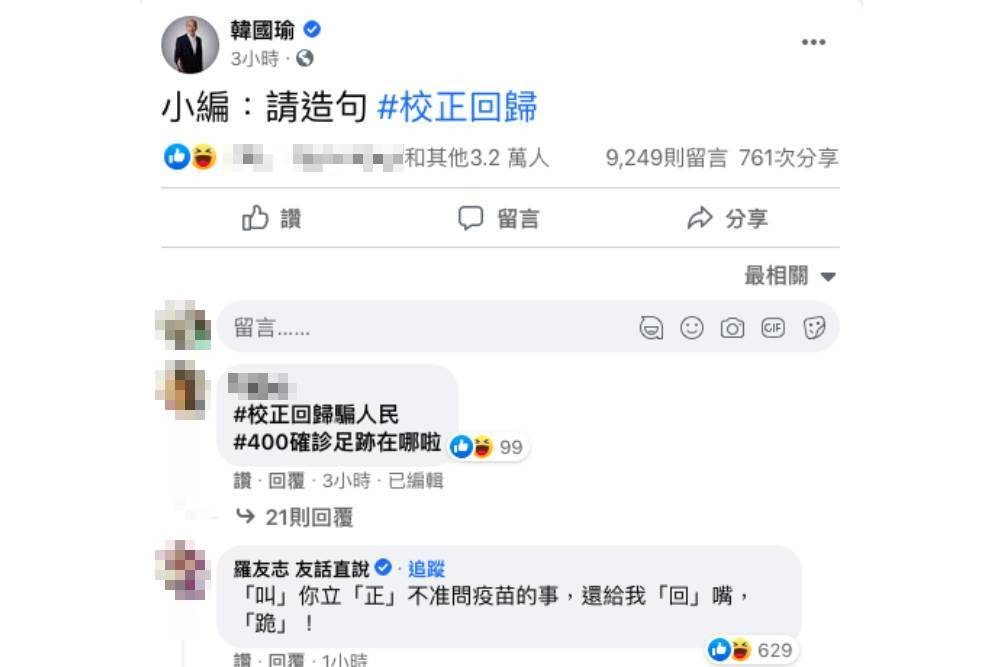Follow 羅友志 via the 追蹤 link

coord(426,568)
